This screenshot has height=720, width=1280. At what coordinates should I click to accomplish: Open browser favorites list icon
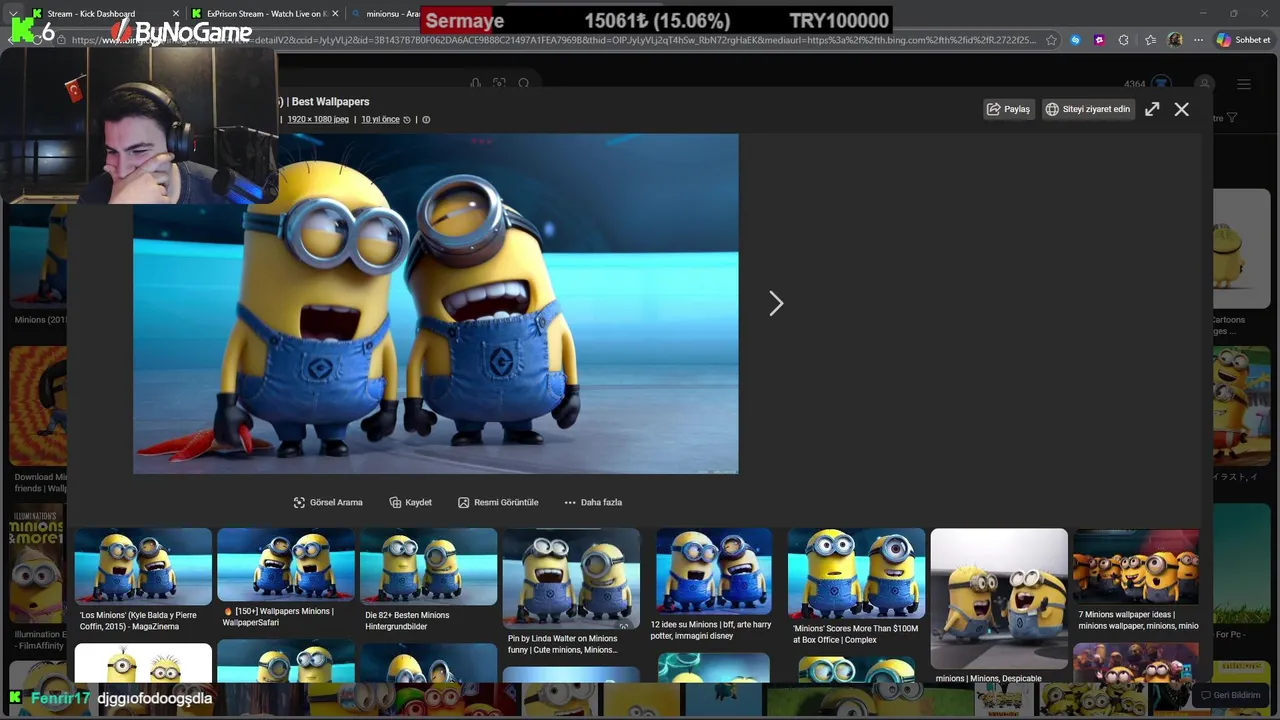point(1150,40)
